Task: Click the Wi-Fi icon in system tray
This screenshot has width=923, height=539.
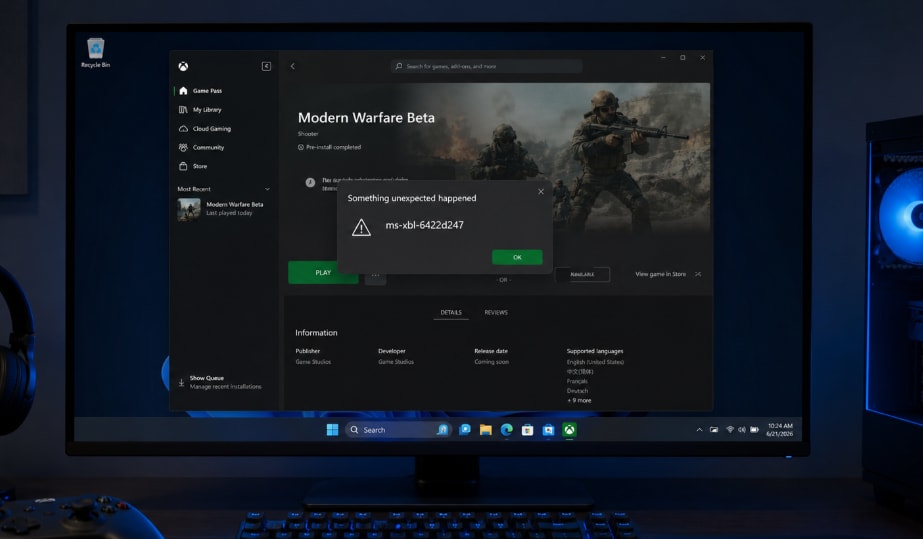Action: (x=730, y=430)
